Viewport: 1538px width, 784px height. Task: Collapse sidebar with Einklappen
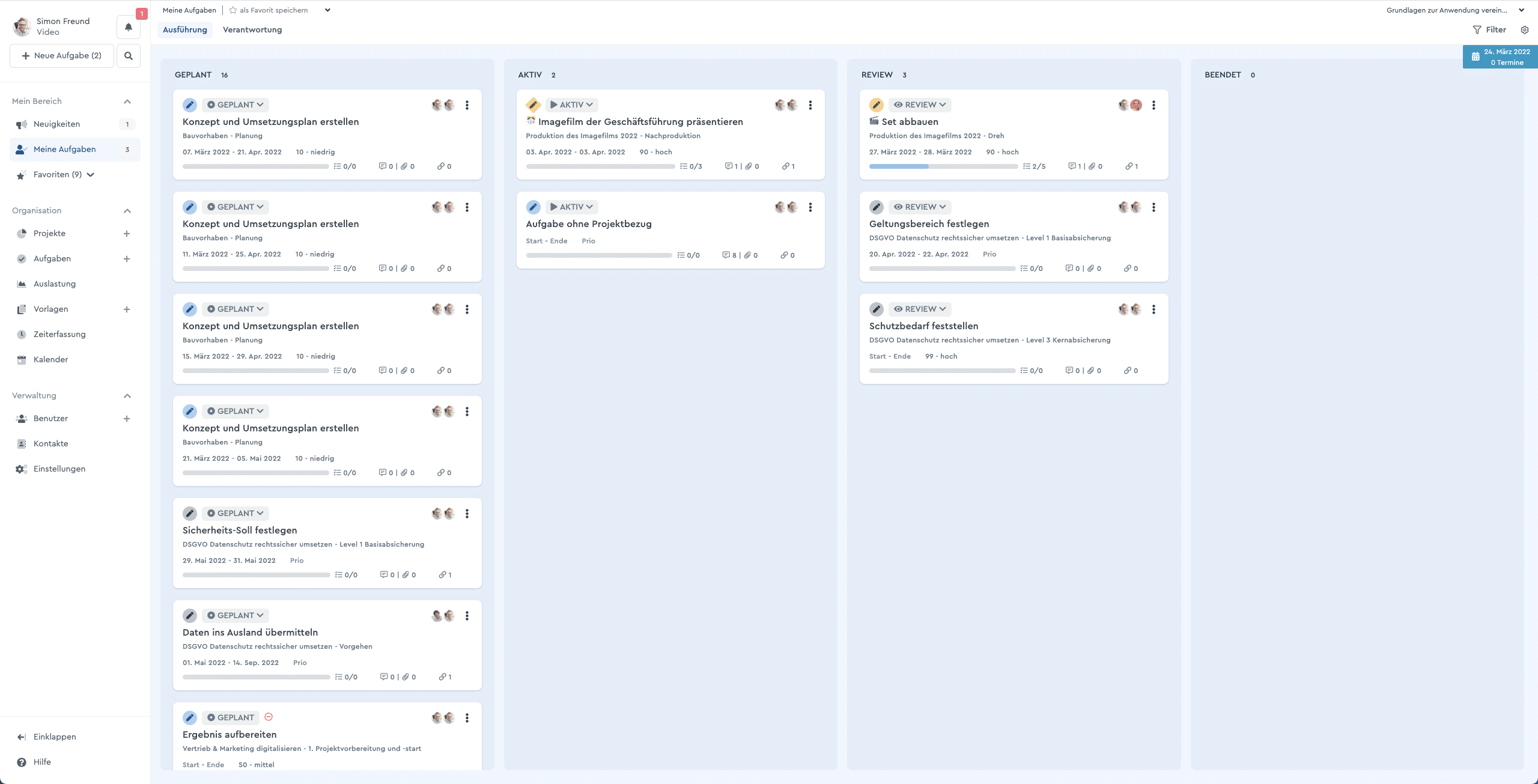(x=47, y=737)
